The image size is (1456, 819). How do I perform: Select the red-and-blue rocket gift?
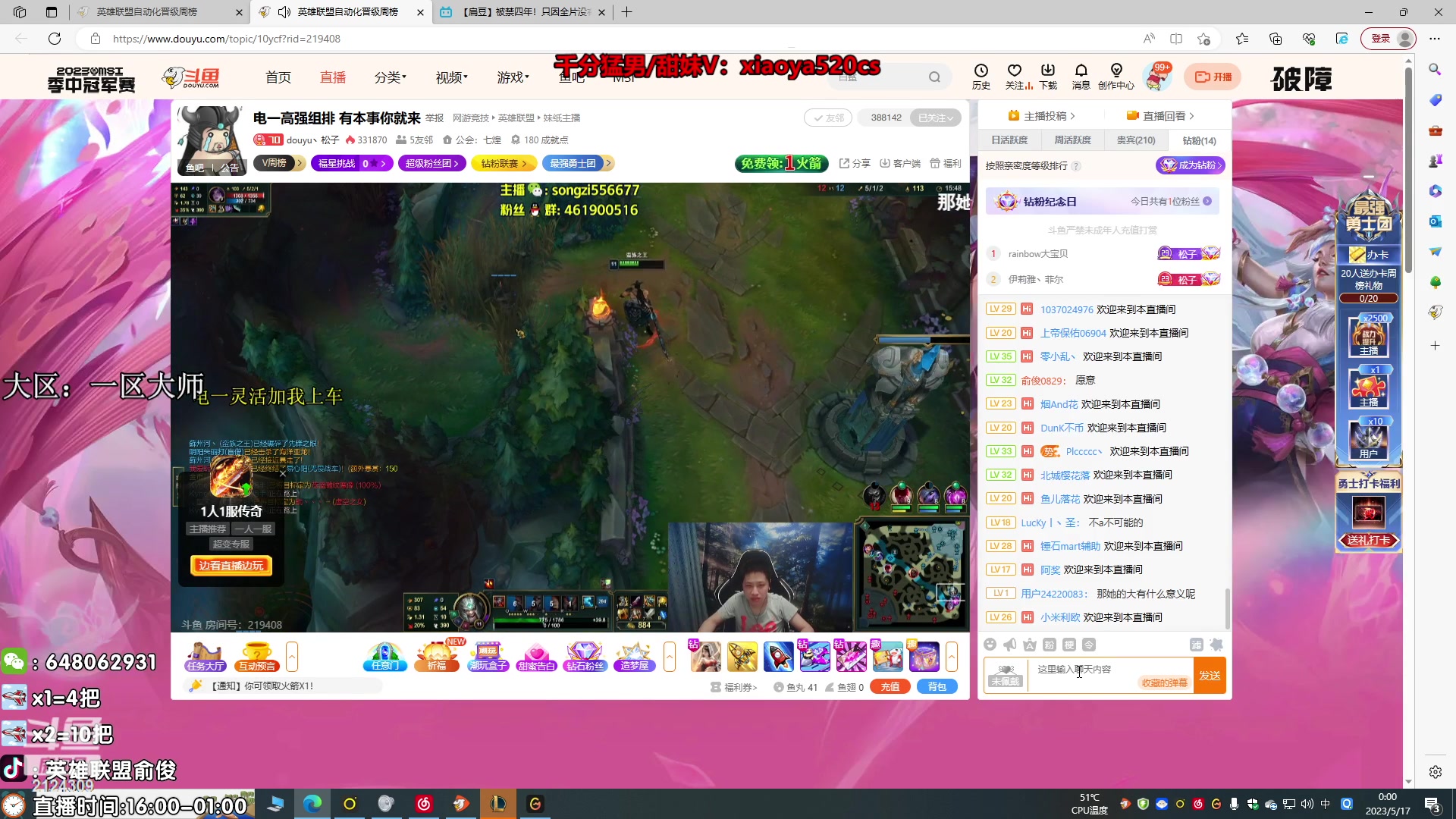779,657
